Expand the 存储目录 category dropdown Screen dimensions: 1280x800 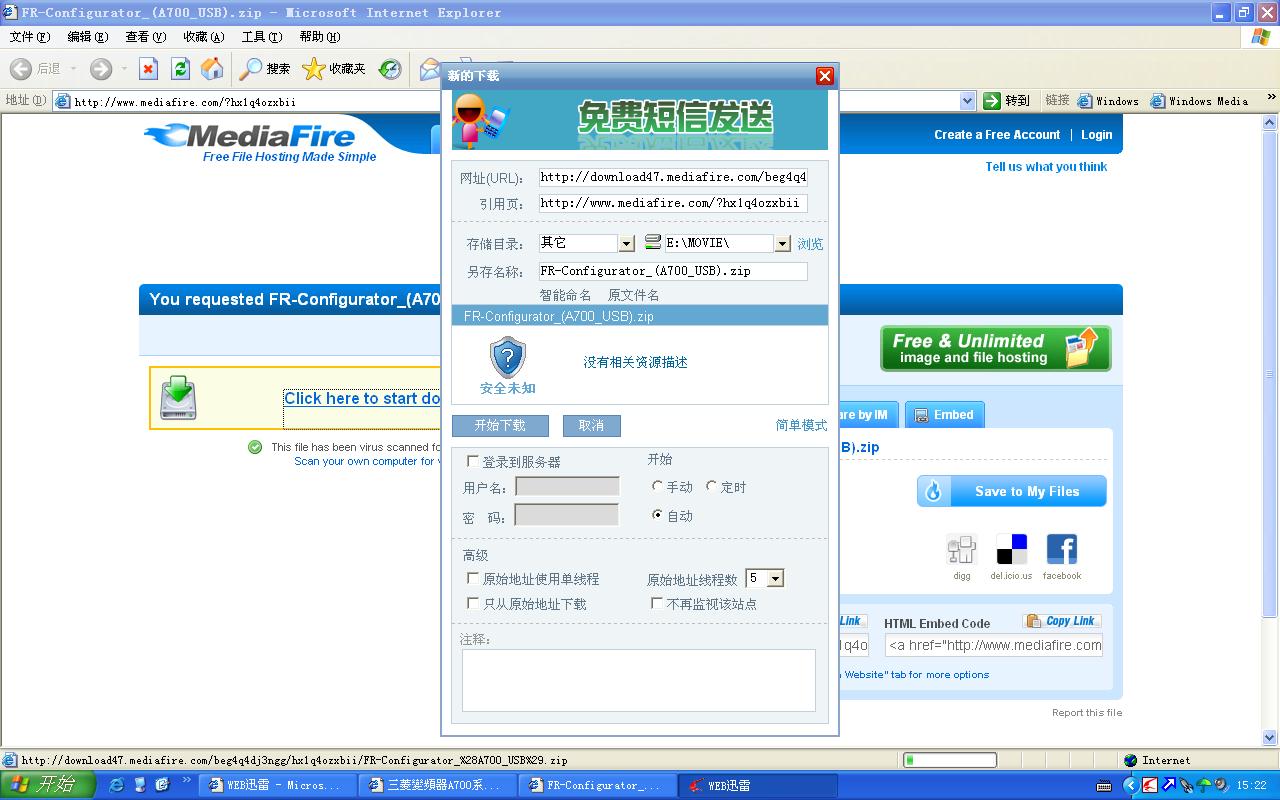pyautogui.click(x=626, y=243)
